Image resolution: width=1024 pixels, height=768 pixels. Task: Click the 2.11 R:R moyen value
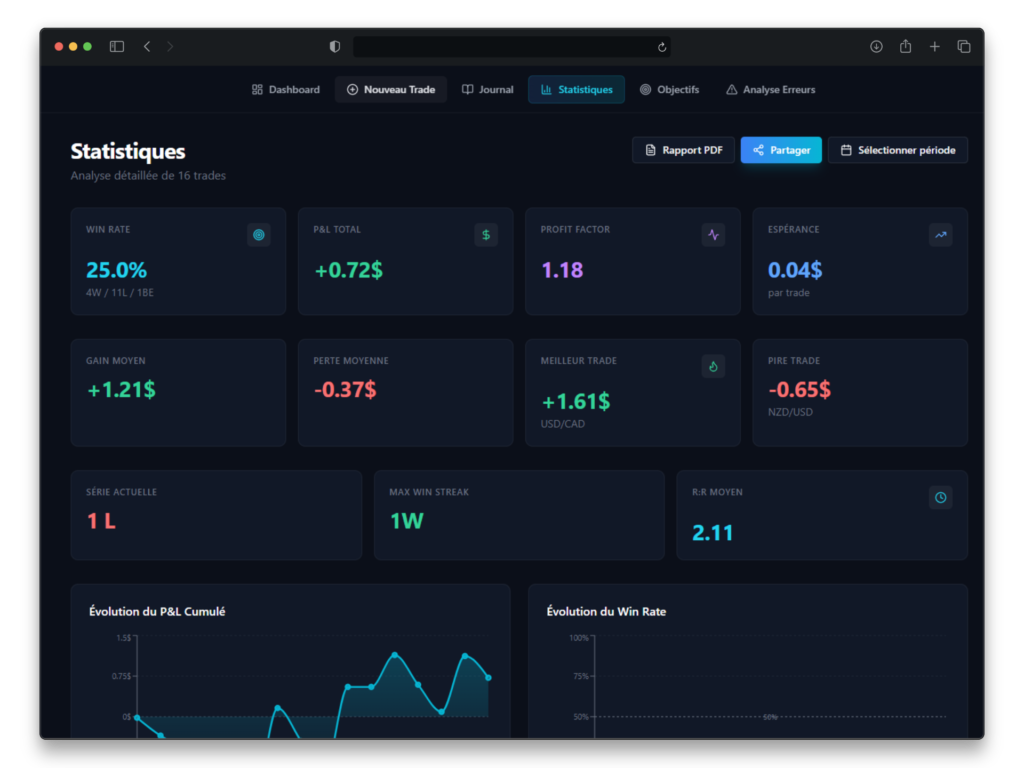click(712, 533)
